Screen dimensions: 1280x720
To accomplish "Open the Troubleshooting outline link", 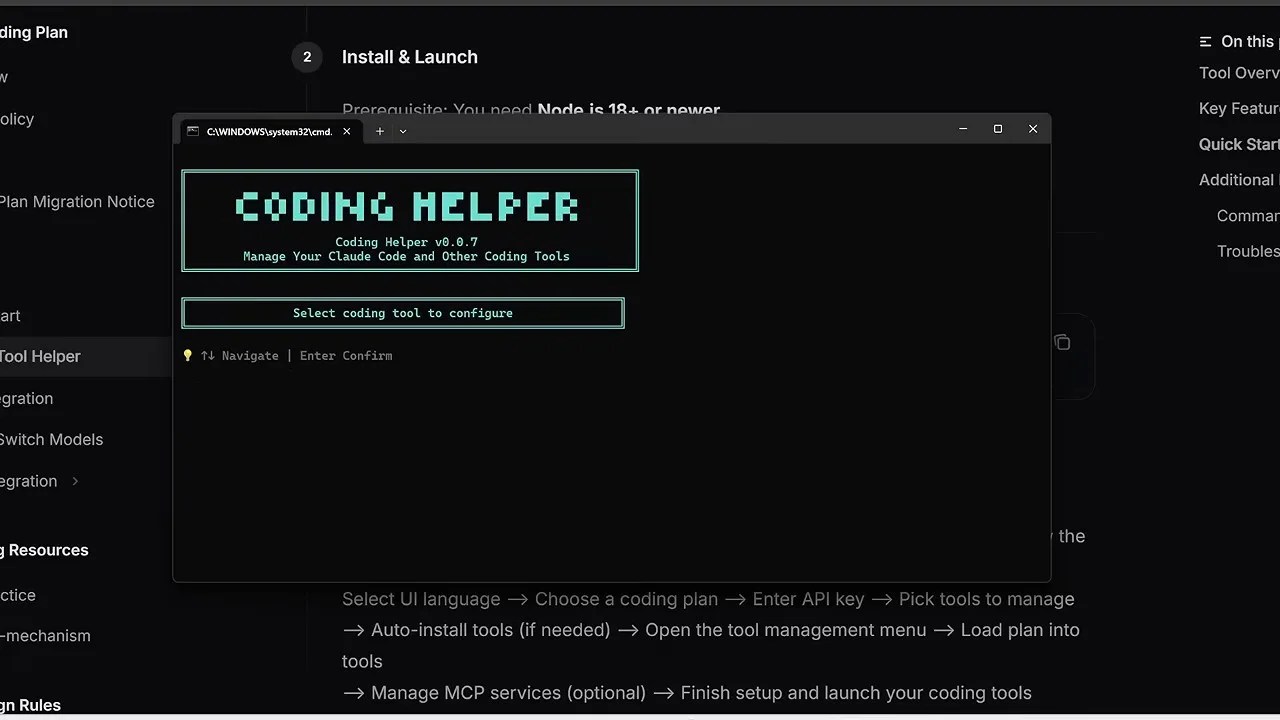I will click(x=1248, y=251).
